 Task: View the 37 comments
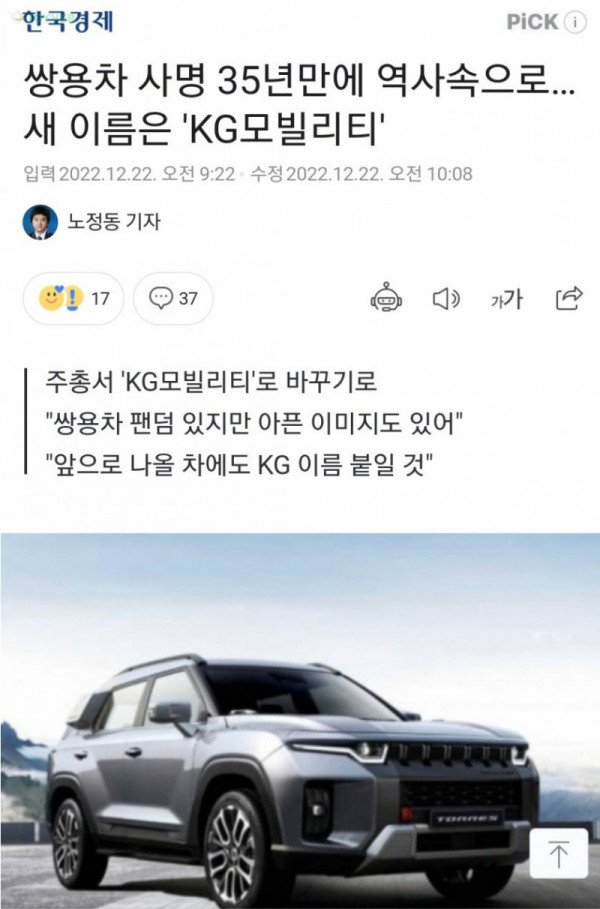click(173, 299)
